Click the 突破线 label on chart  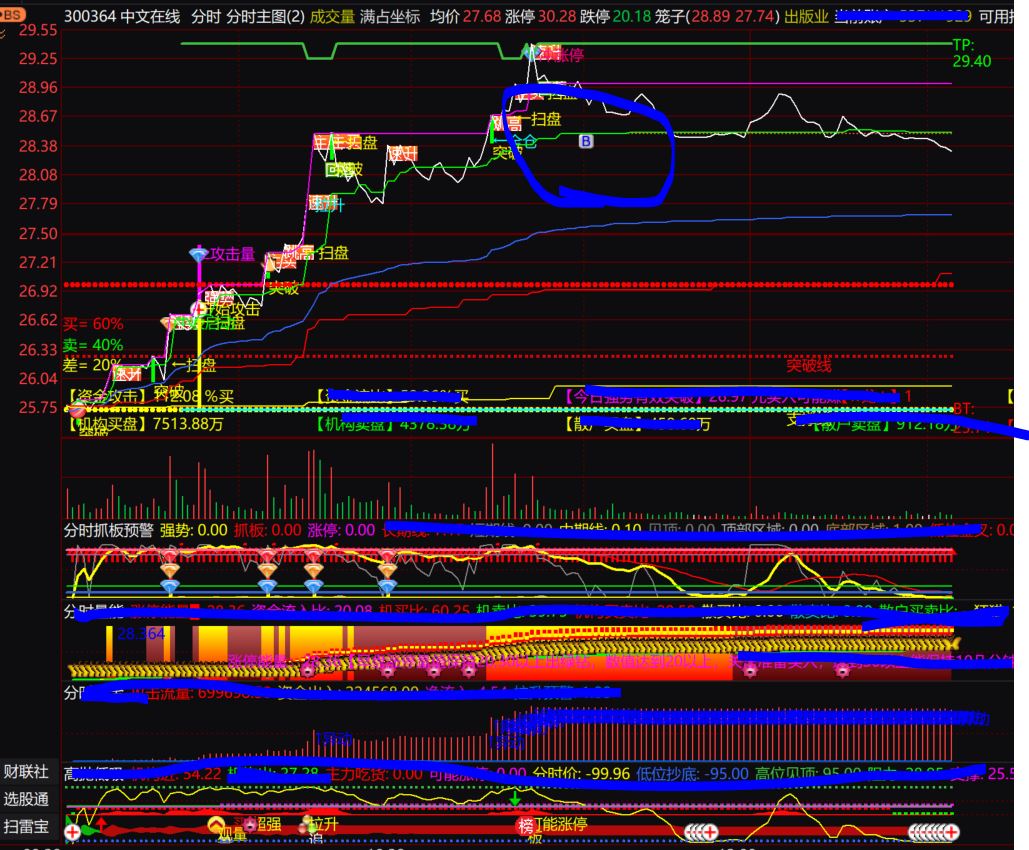click(808, 366)
